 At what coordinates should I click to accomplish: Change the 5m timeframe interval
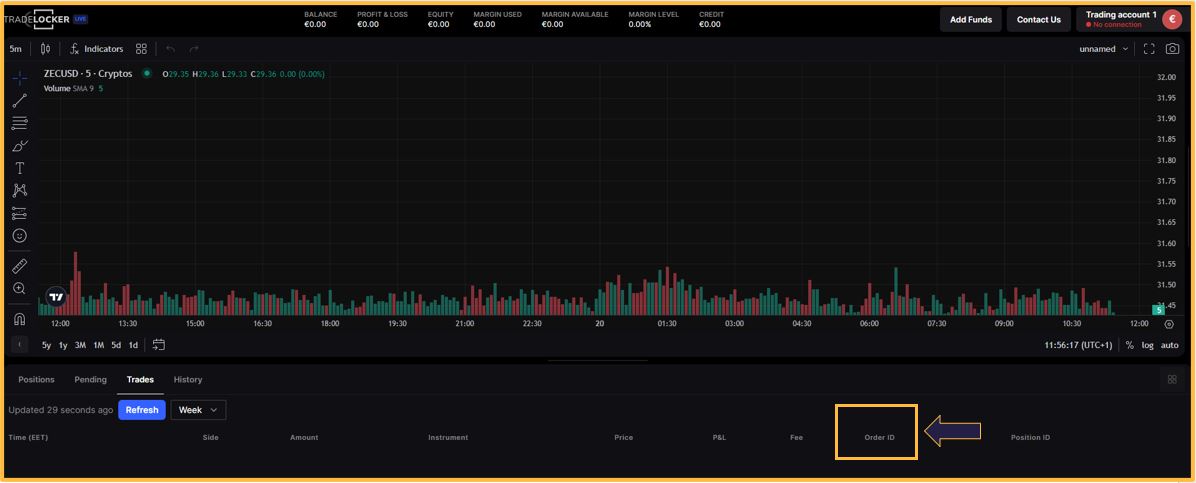(15, 49)
